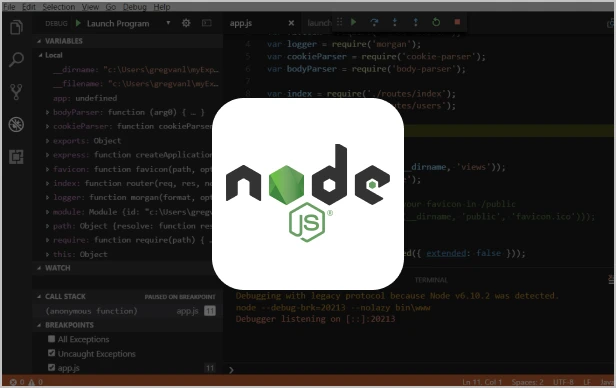Open Source Control branch icon

[x=16, y=92]
